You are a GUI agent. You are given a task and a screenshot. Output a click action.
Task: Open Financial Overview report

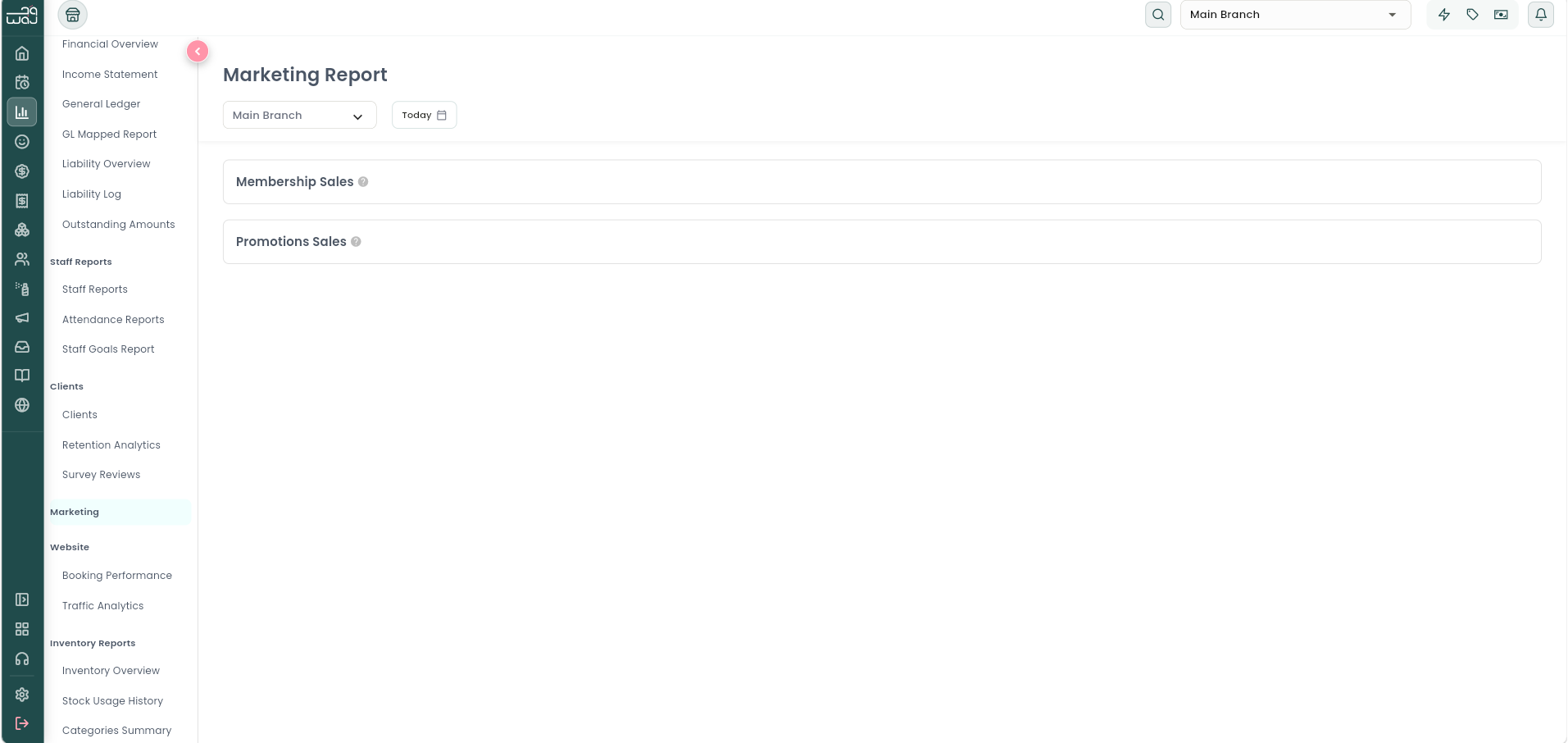tap(110, 44)
